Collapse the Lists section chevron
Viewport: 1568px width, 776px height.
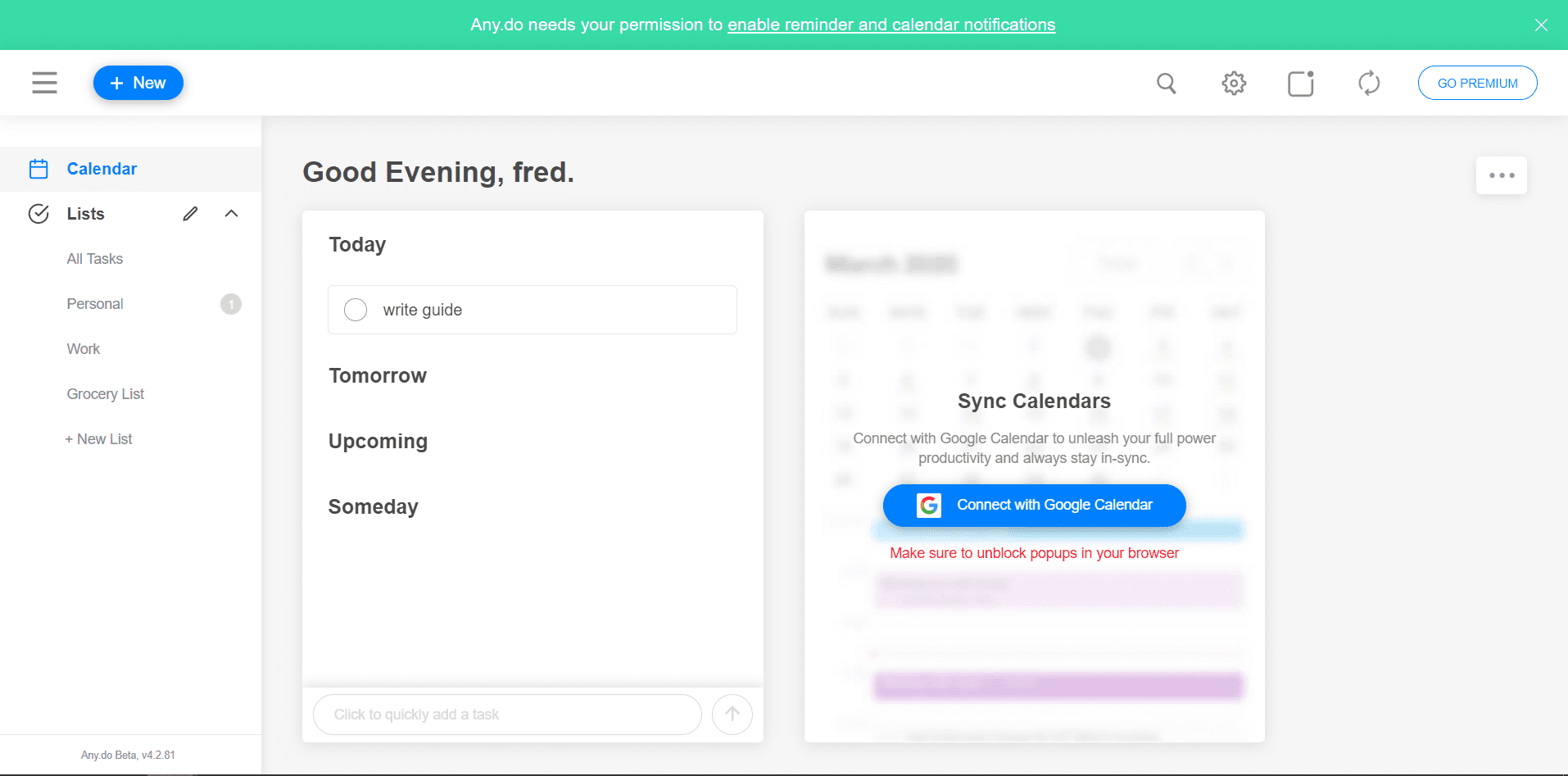click(x=232, y=214)
